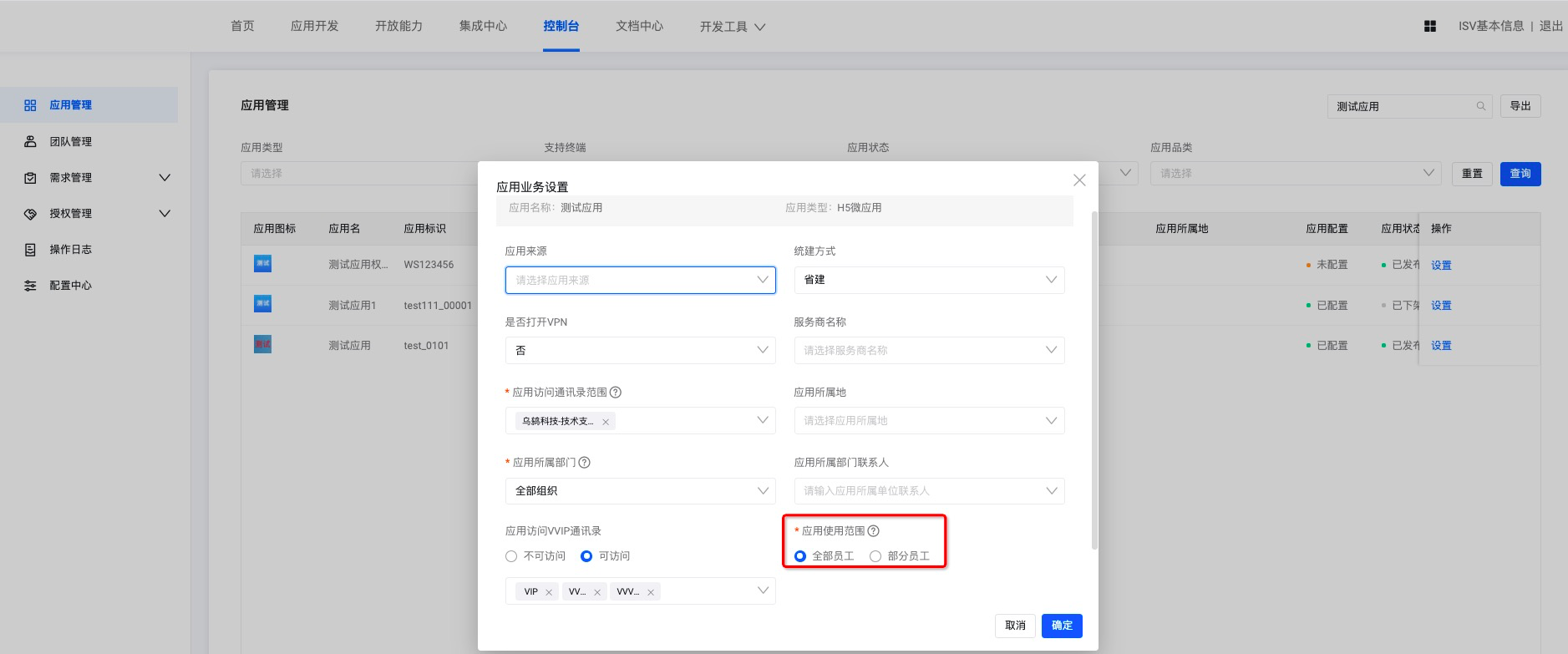Click 确定 to confirm the settings

point(1062,626)
